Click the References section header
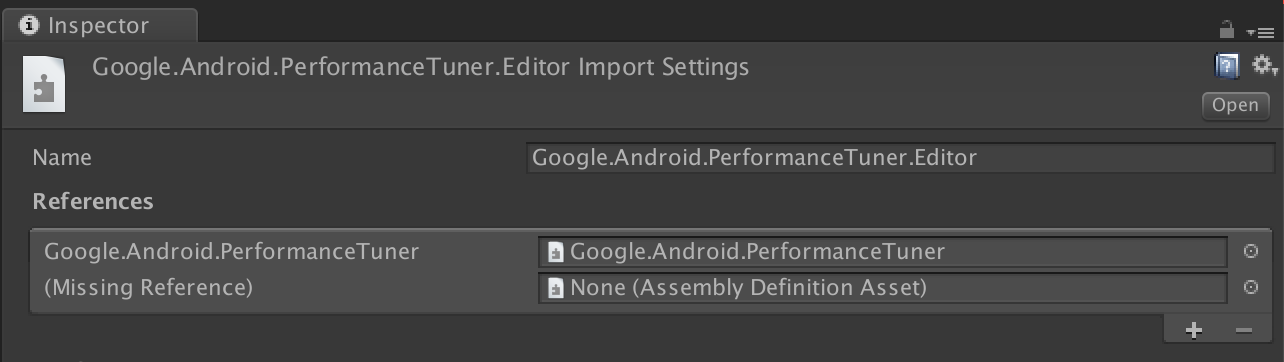 [93, 201]
